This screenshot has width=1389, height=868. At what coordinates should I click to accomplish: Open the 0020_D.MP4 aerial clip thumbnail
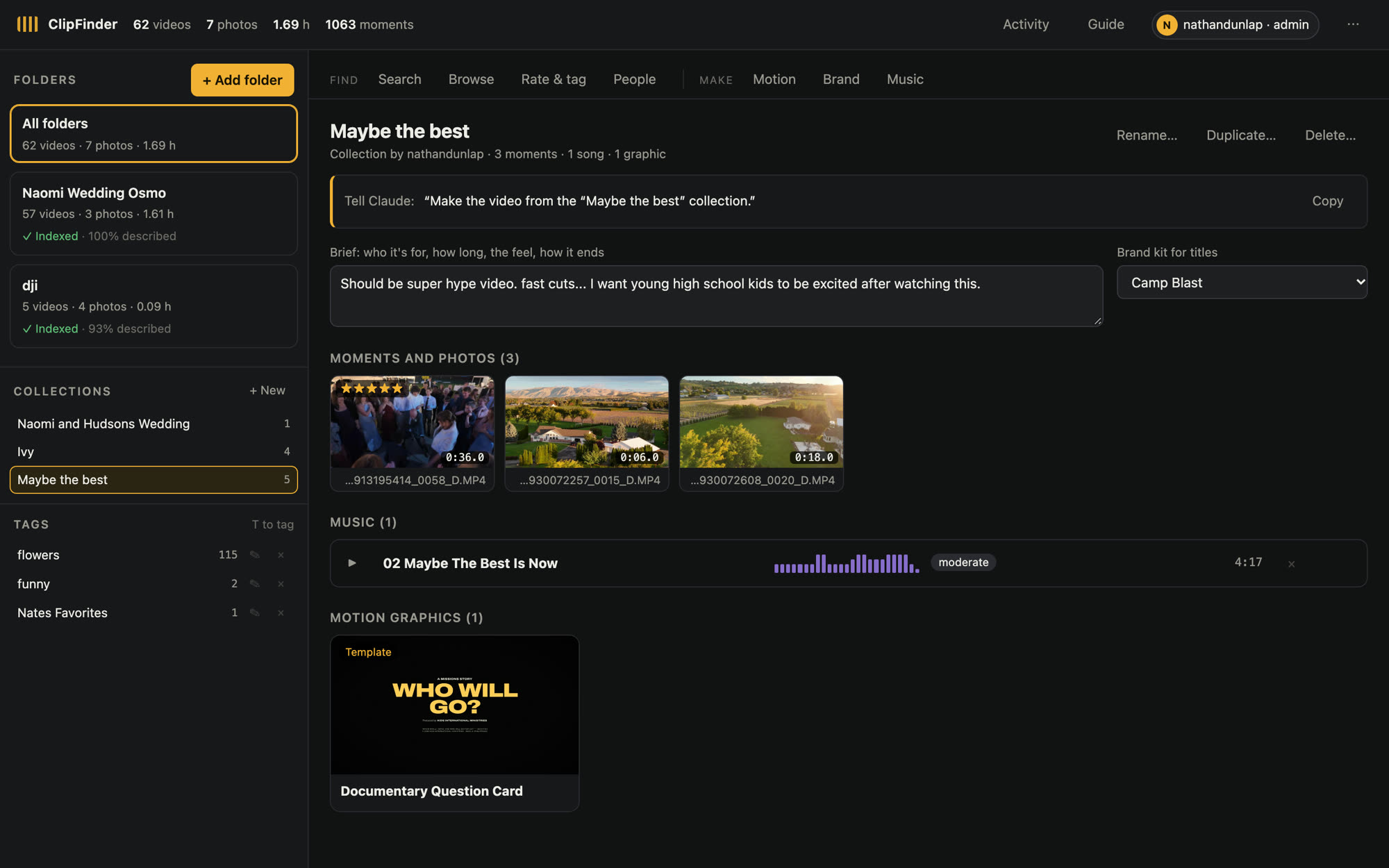[761, 422]
